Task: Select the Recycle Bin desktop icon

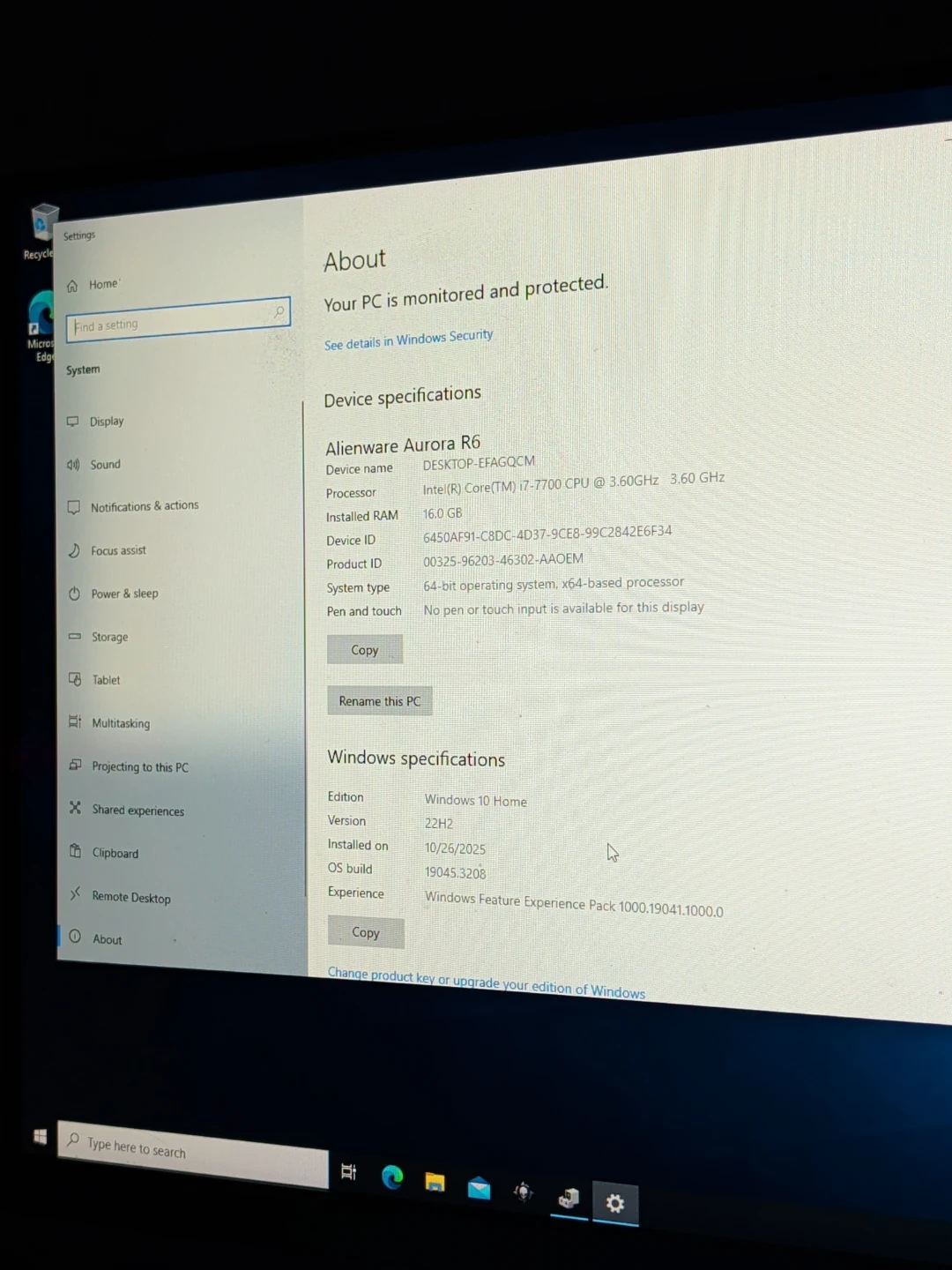Action: [41, 231]
